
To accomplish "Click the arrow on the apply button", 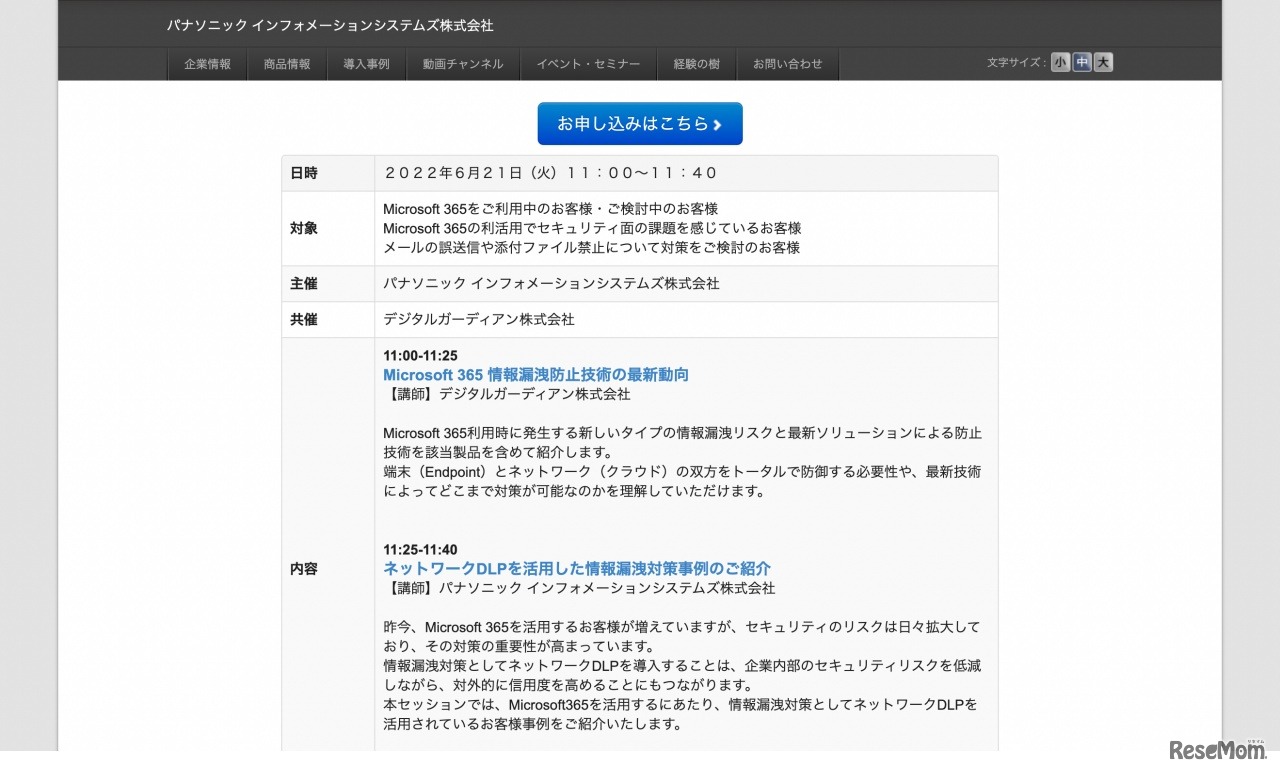I will tap(717, 125).
